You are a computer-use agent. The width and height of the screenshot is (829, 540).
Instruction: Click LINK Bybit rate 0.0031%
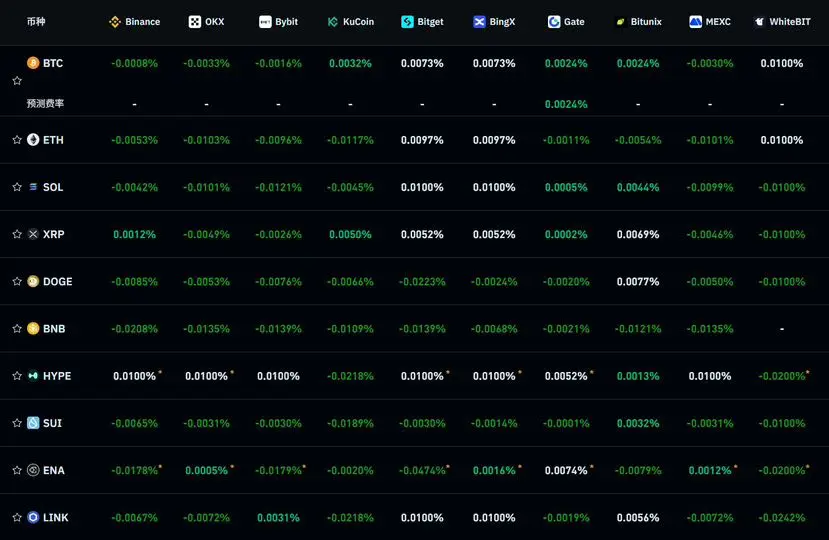278,517
